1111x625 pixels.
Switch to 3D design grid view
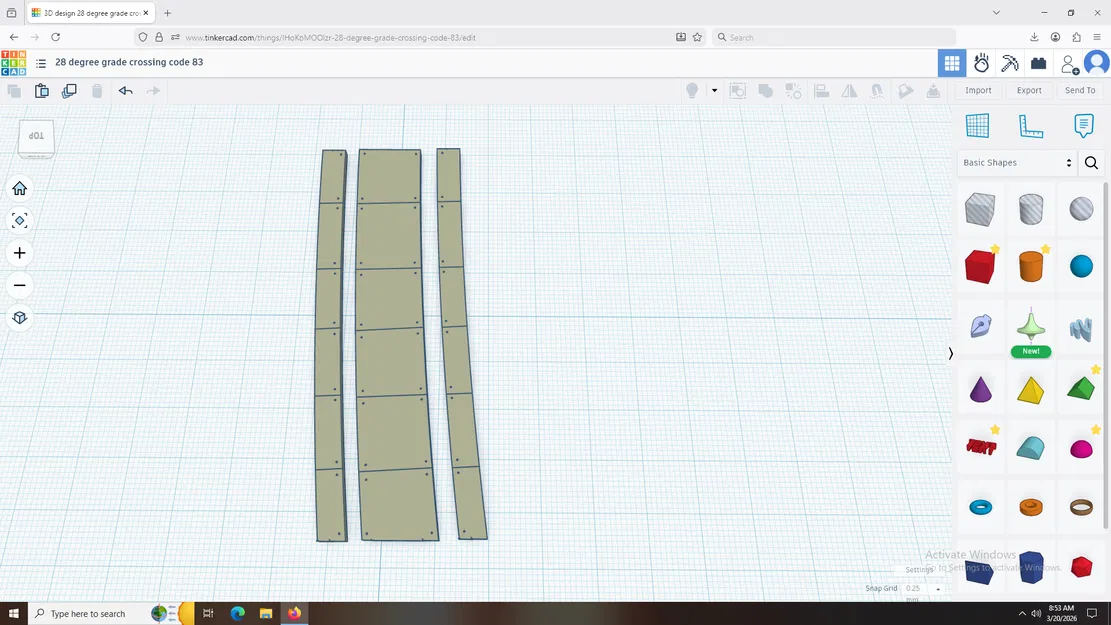pyautogui.click(x=951, y=63)
